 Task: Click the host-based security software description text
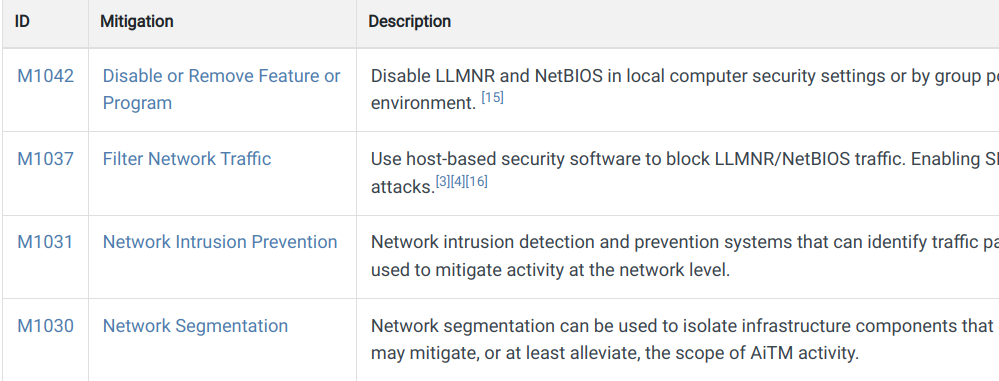(685, 173)
